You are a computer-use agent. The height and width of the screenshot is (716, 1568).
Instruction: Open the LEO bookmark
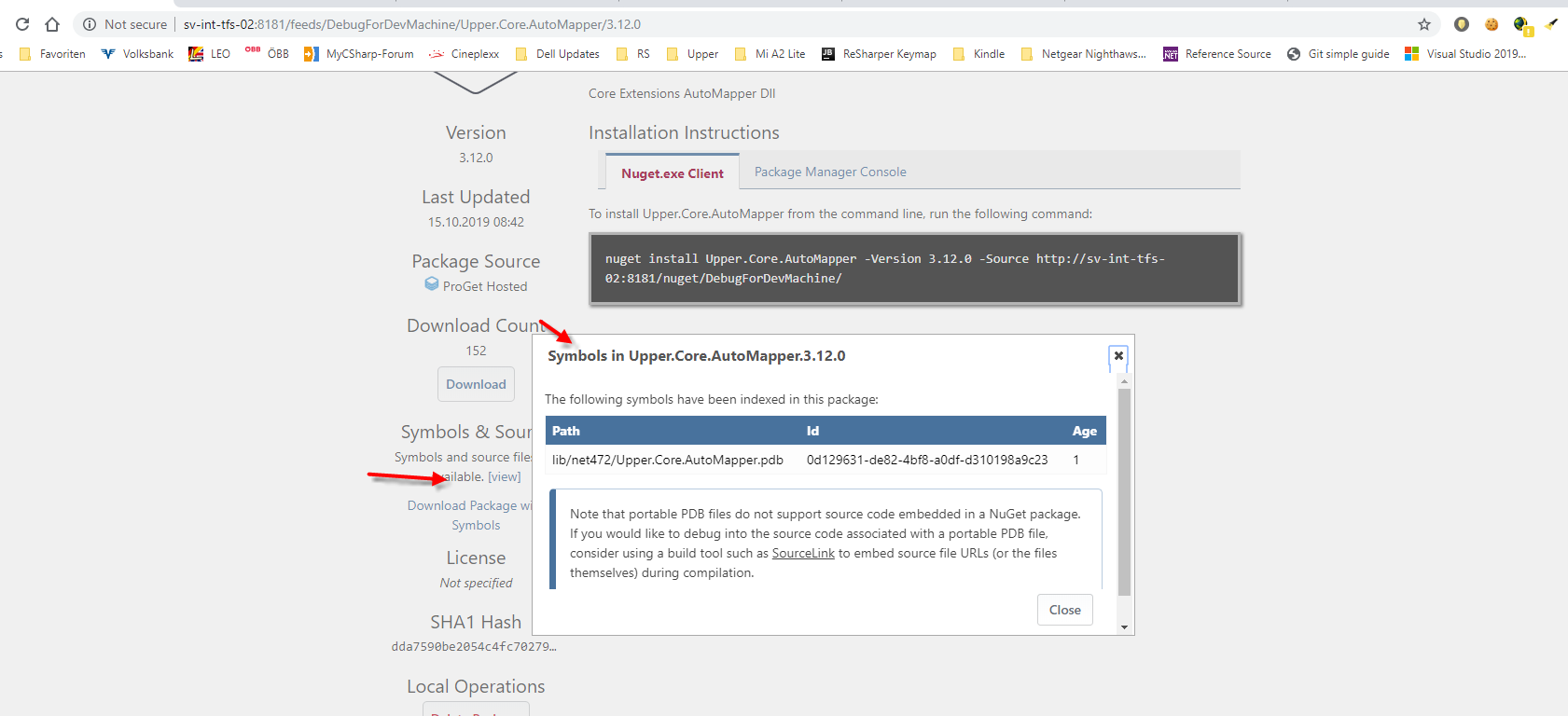(x=209, y=54)
